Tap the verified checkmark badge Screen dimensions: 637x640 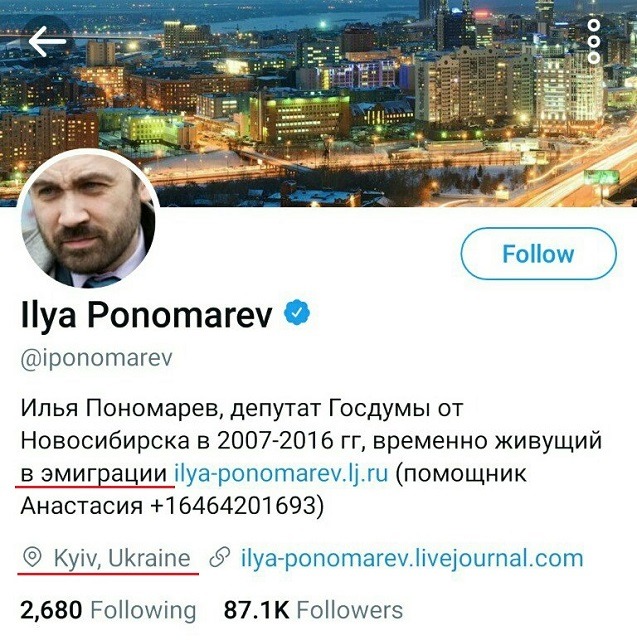tap(297, 313)
